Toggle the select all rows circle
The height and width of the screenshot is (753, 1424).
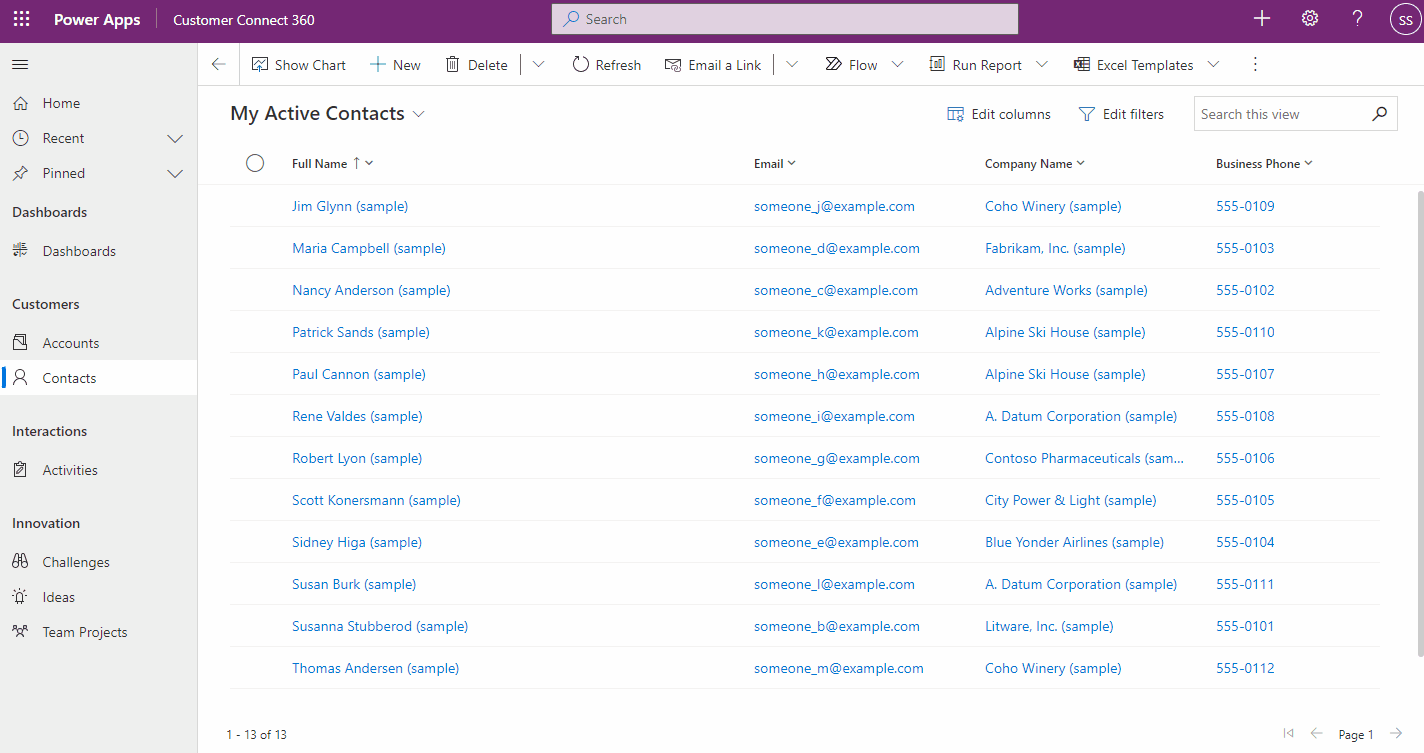click(x=255, y=163)
